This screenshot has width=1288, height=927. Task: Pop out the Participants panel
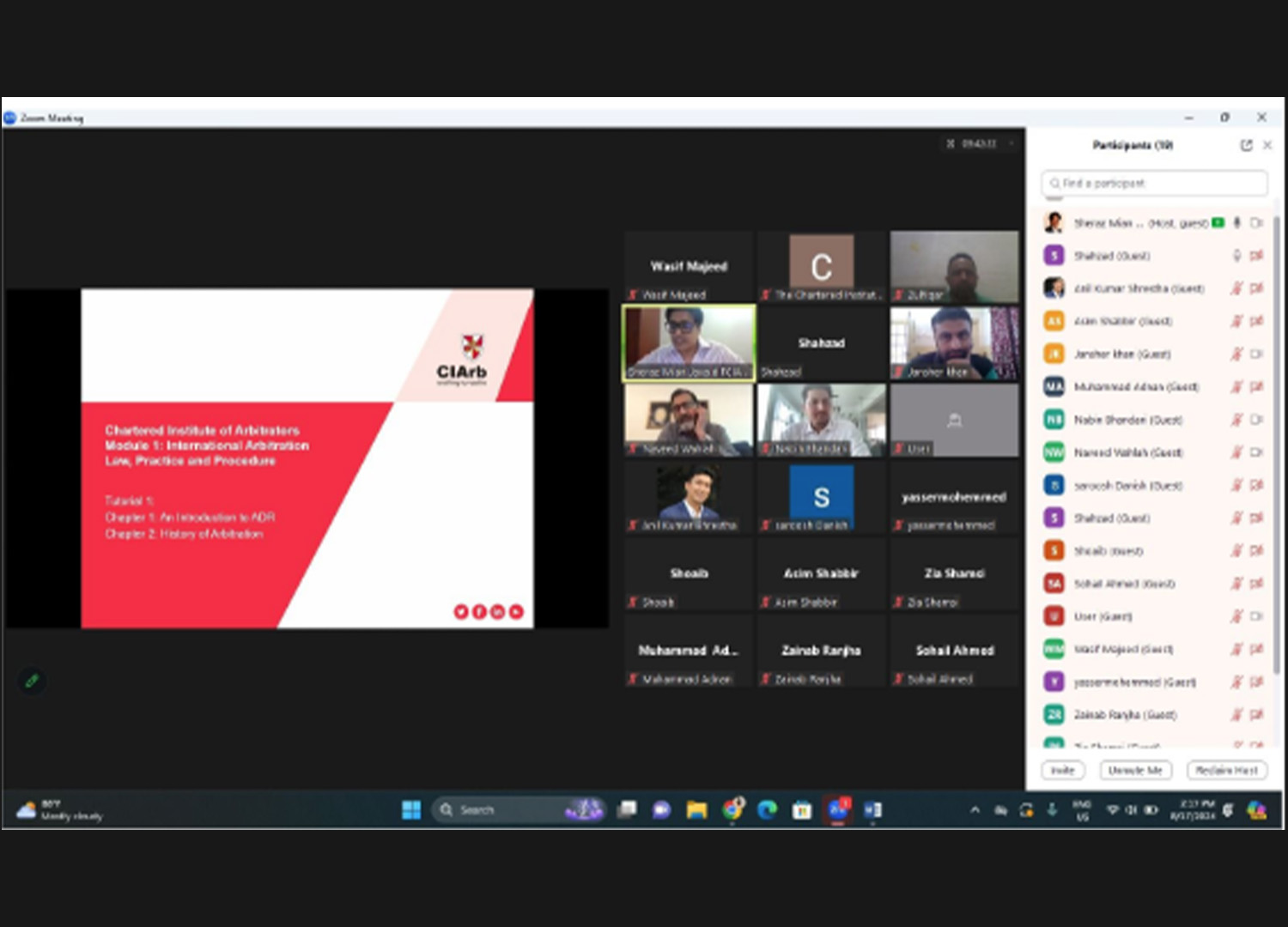click(x=1246, y=145)
